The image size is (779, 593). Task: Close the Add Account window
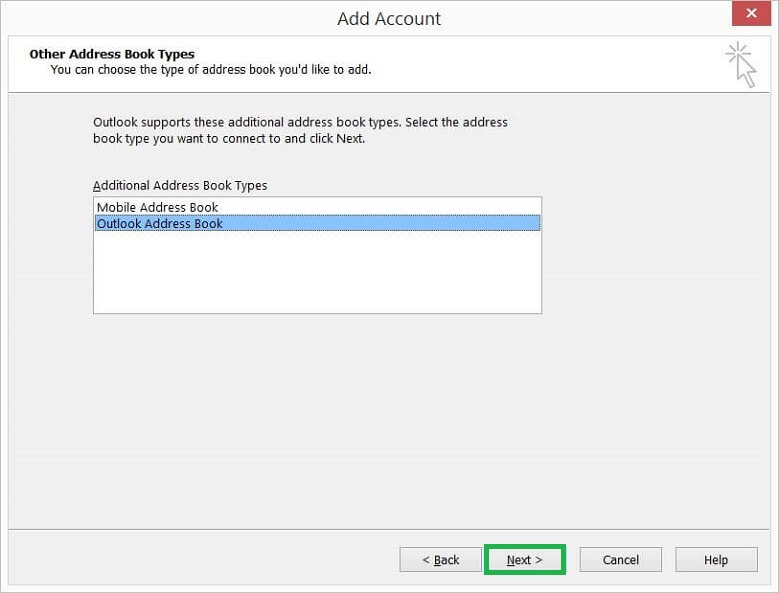click(x=751, y=13)
